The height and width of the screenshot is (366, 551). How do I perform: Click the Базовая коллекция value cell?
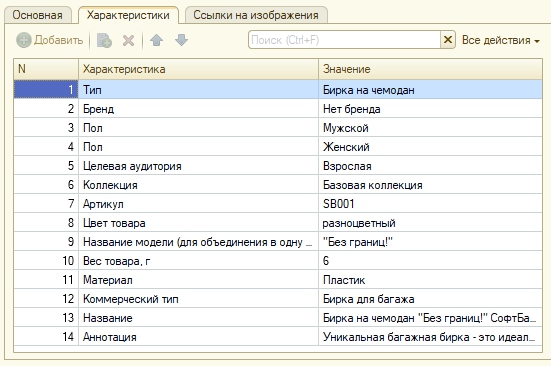click(x=430, y=185)
